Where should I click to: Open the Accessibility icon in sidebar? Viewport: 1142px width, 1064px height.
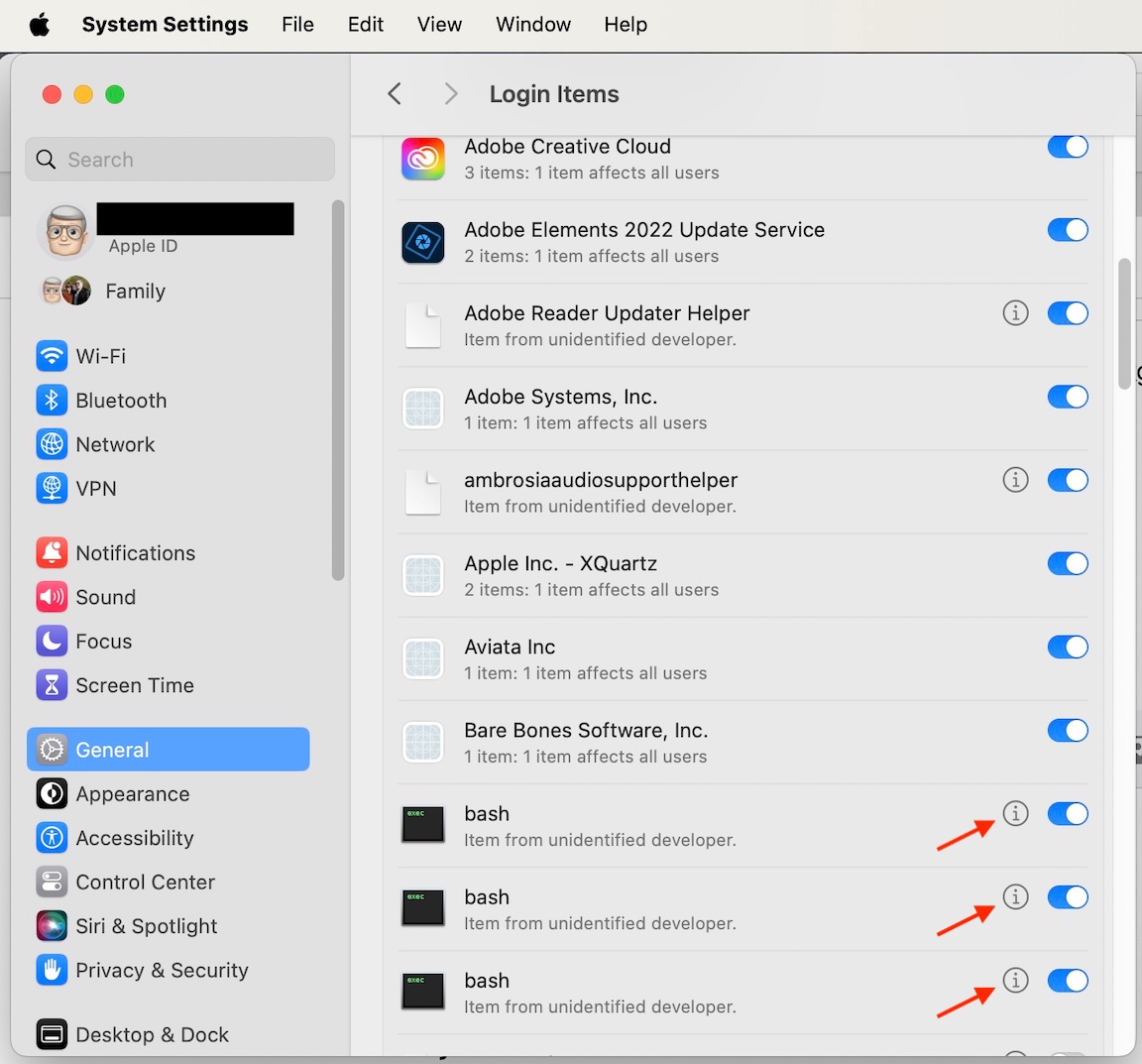coord(52,838)
